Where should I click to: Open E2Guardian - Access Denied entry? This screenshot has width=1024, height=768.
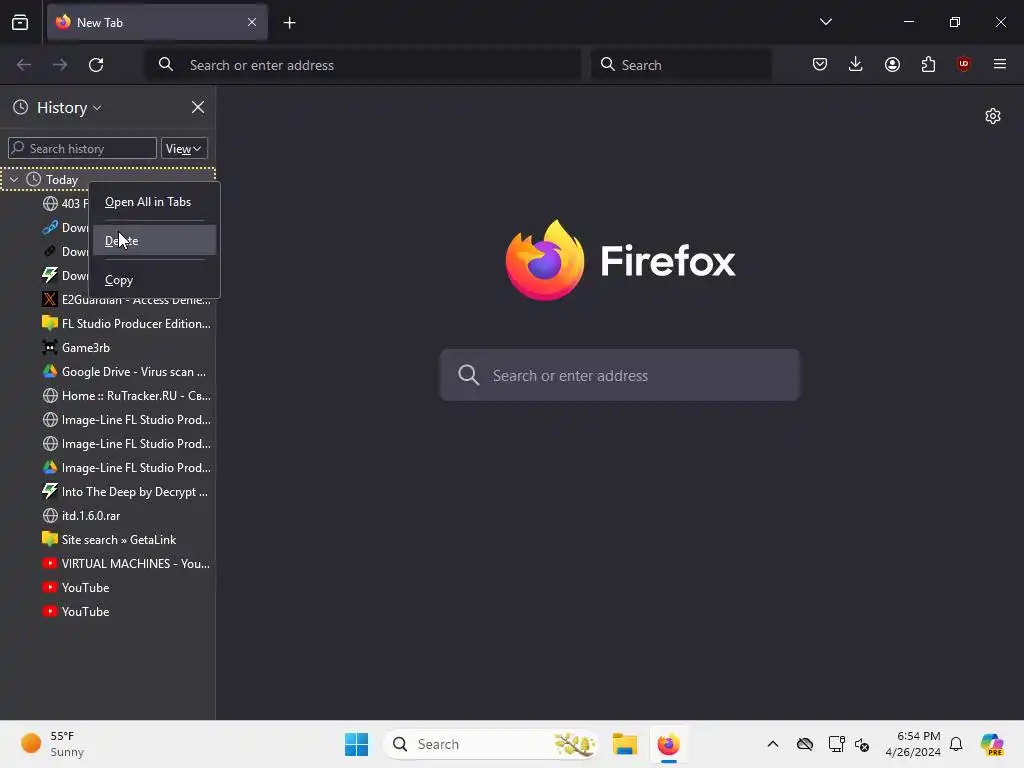tap(127, 300)
